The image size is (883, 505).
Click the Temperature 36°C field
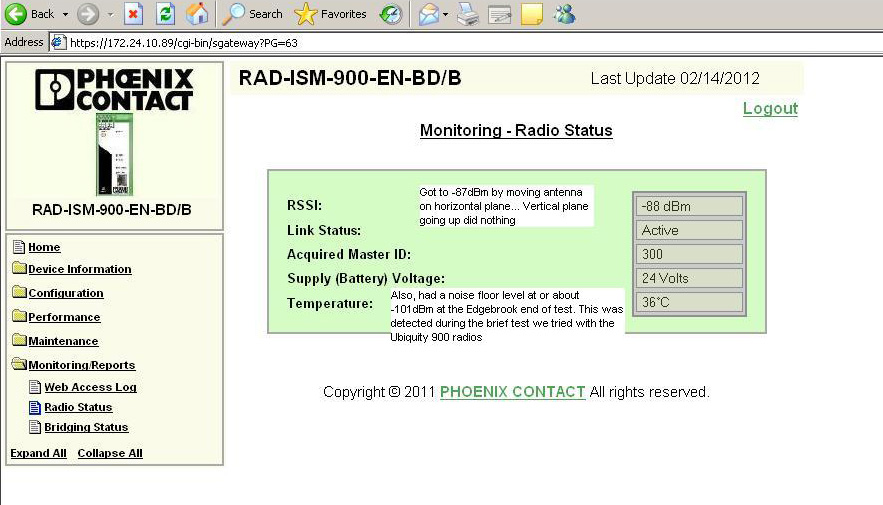pos(689,302)
